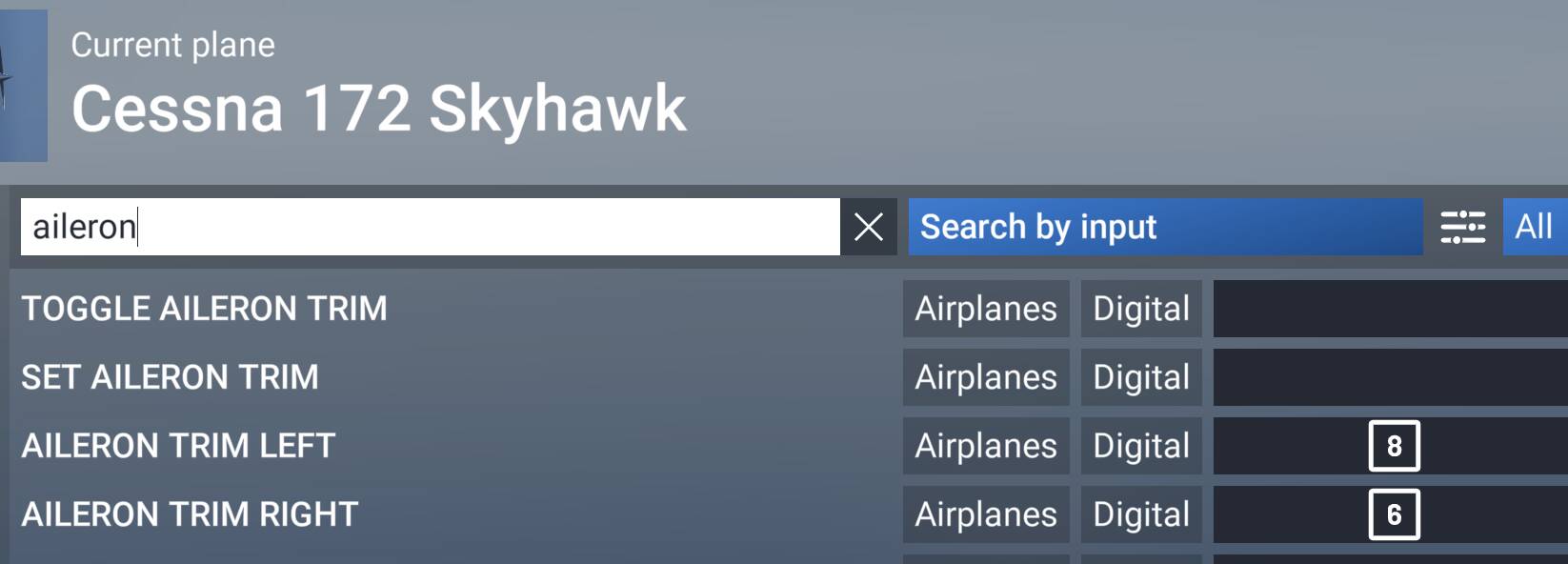The image size is (1568, 564).
Task: Click empty binding slot for Set Aileron Trim
Action: (x=1389, y=377)
